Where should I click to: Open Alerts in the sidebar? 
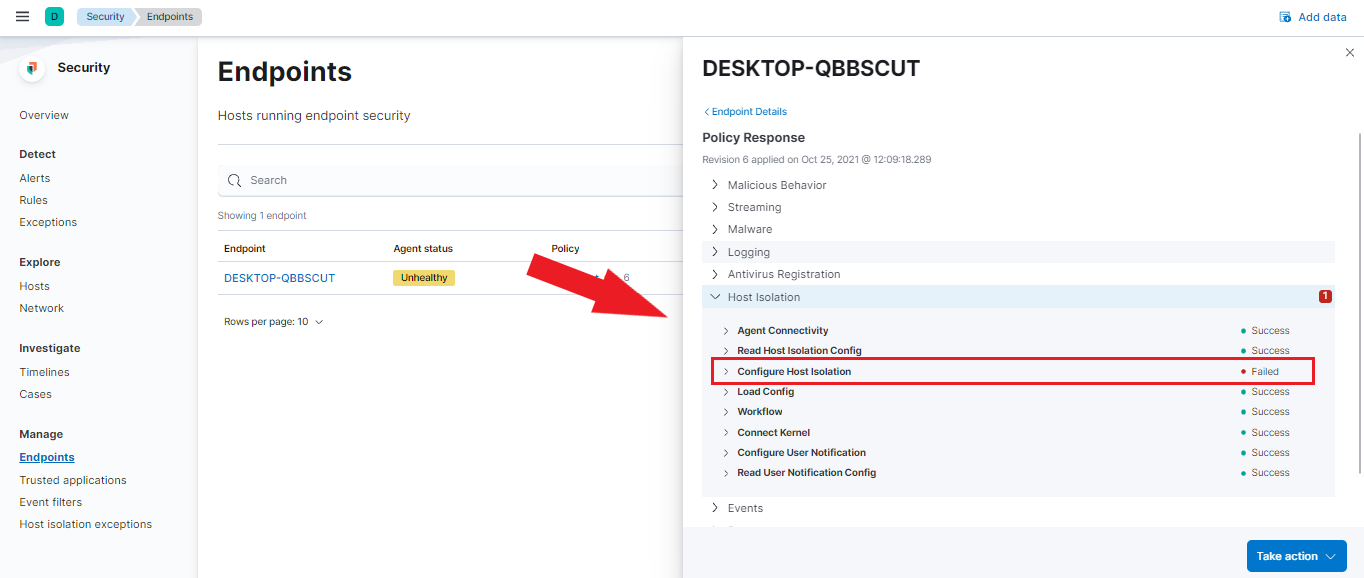35,178
